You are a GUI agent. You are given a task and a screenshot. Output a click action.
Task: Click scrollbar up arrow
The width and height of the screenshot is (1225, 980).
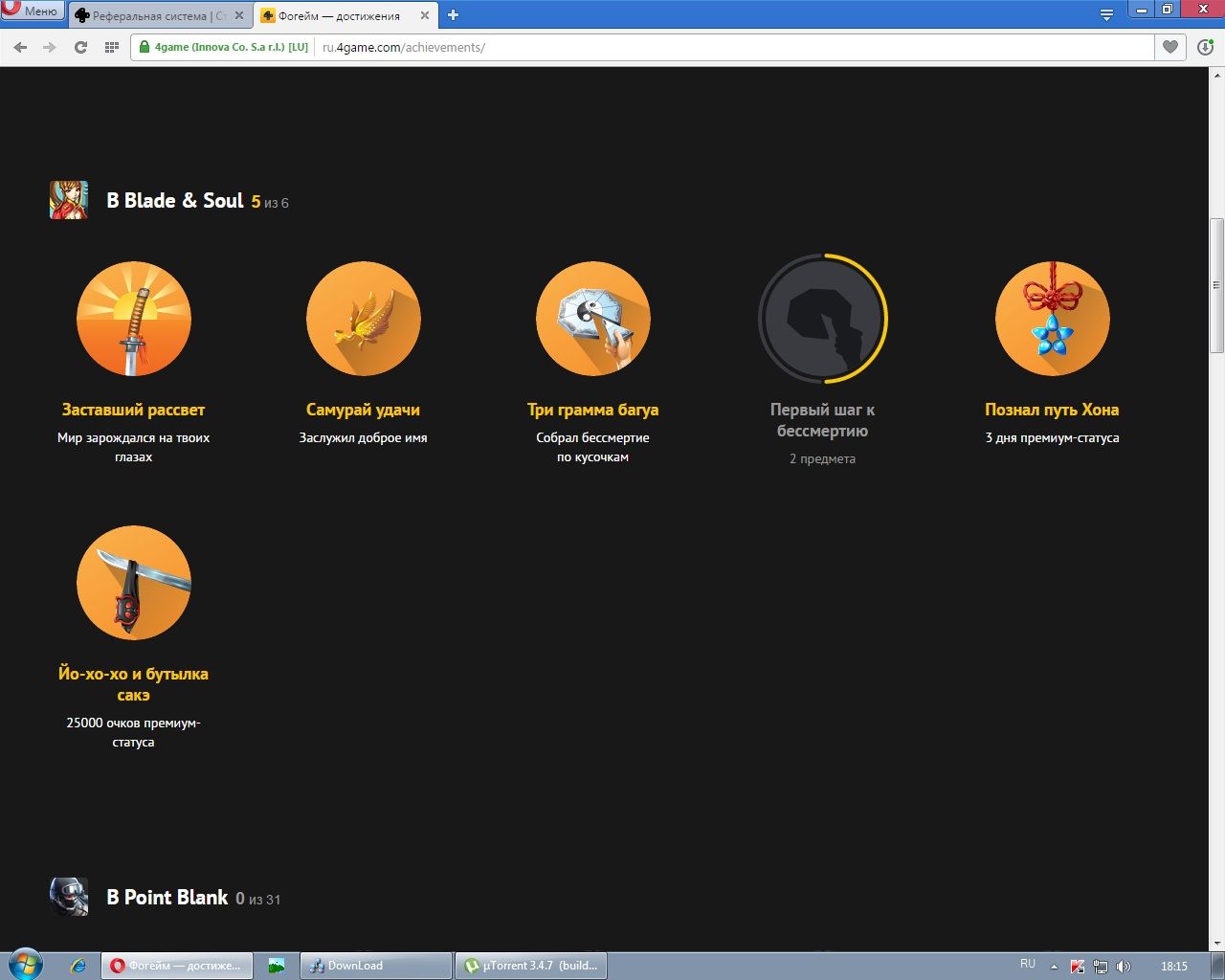(x=1216, y=74)
